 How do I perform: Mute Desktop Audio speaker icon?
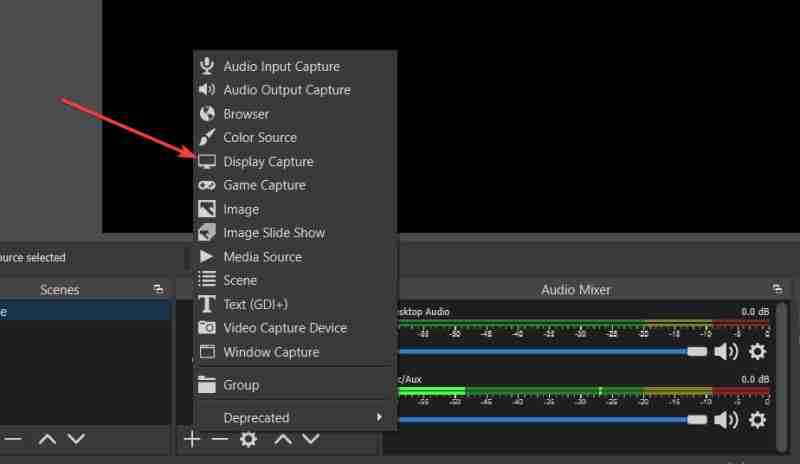pos(726,352)
